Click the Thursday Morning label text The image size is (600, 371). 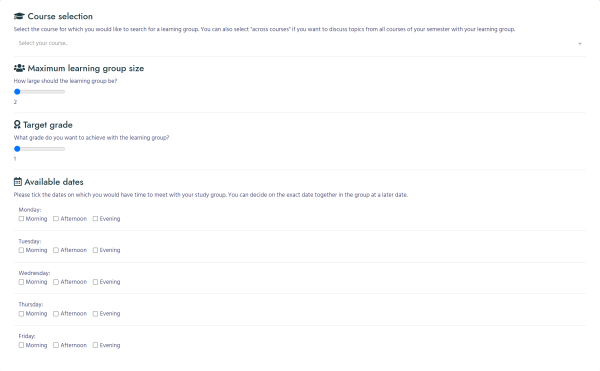[36, 314]
